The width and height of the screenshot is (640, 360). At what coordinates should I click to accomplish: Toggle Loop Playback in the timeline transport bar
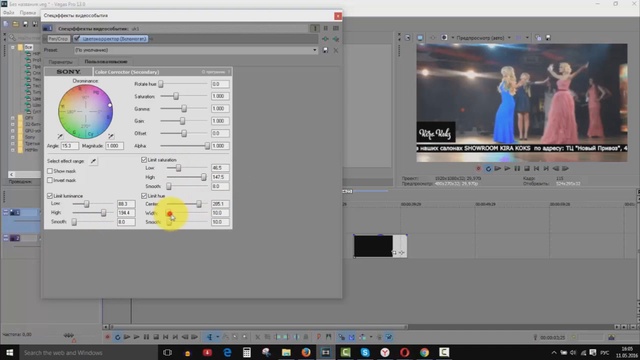pos(117,337)
